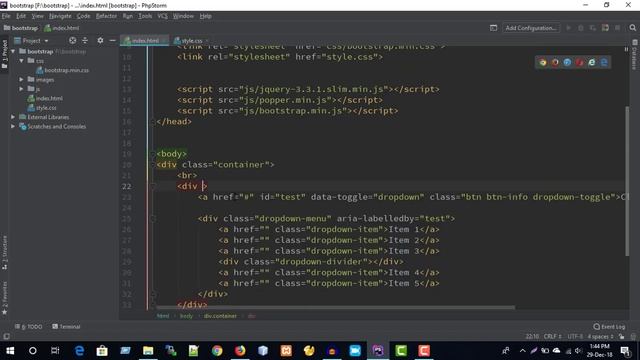Viewport: 640px width, 360px height.
Task: Click Scroll from Source target icon
Action: 72,40
